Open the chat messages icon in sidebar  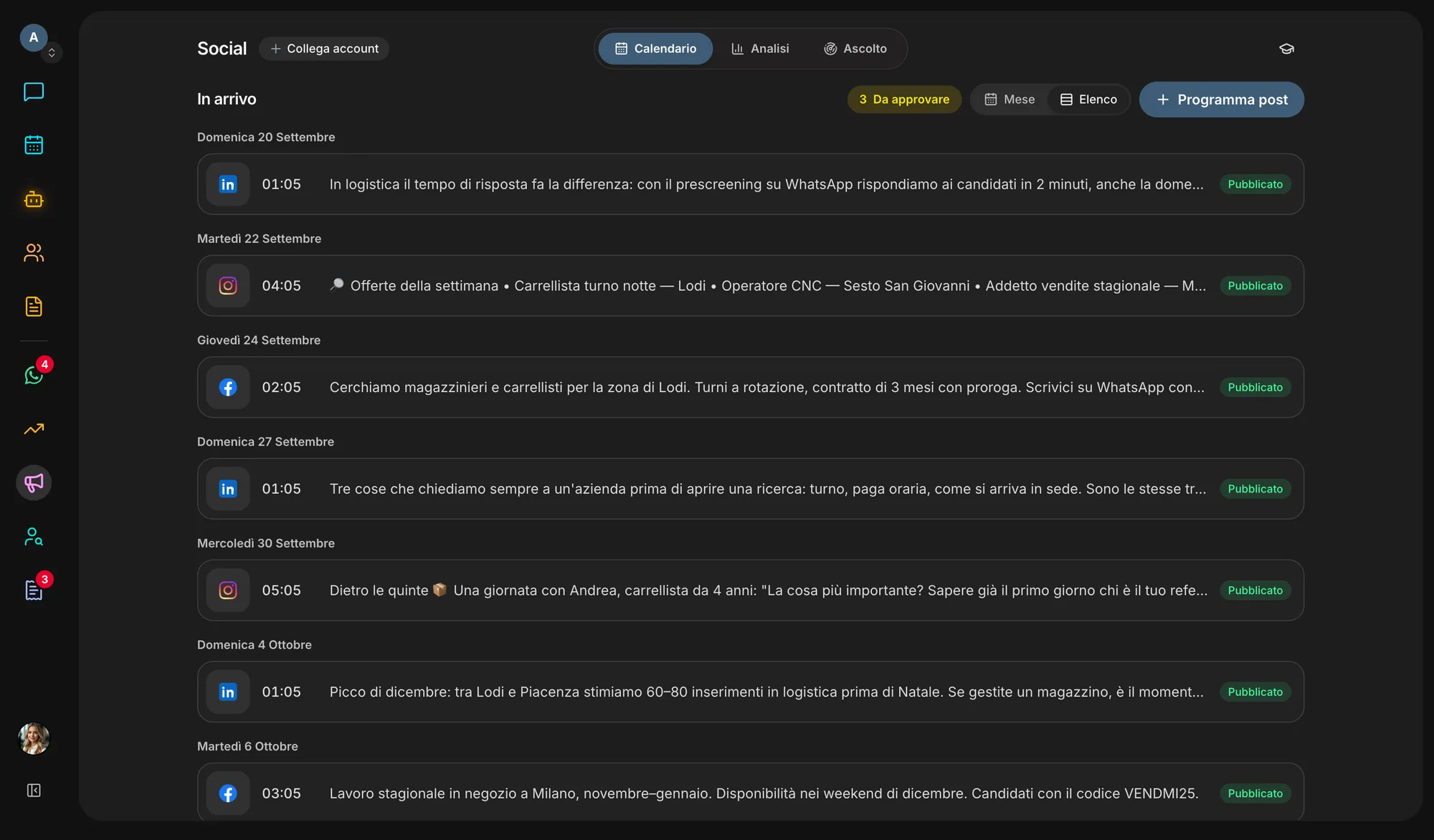[x=34, y=92]
